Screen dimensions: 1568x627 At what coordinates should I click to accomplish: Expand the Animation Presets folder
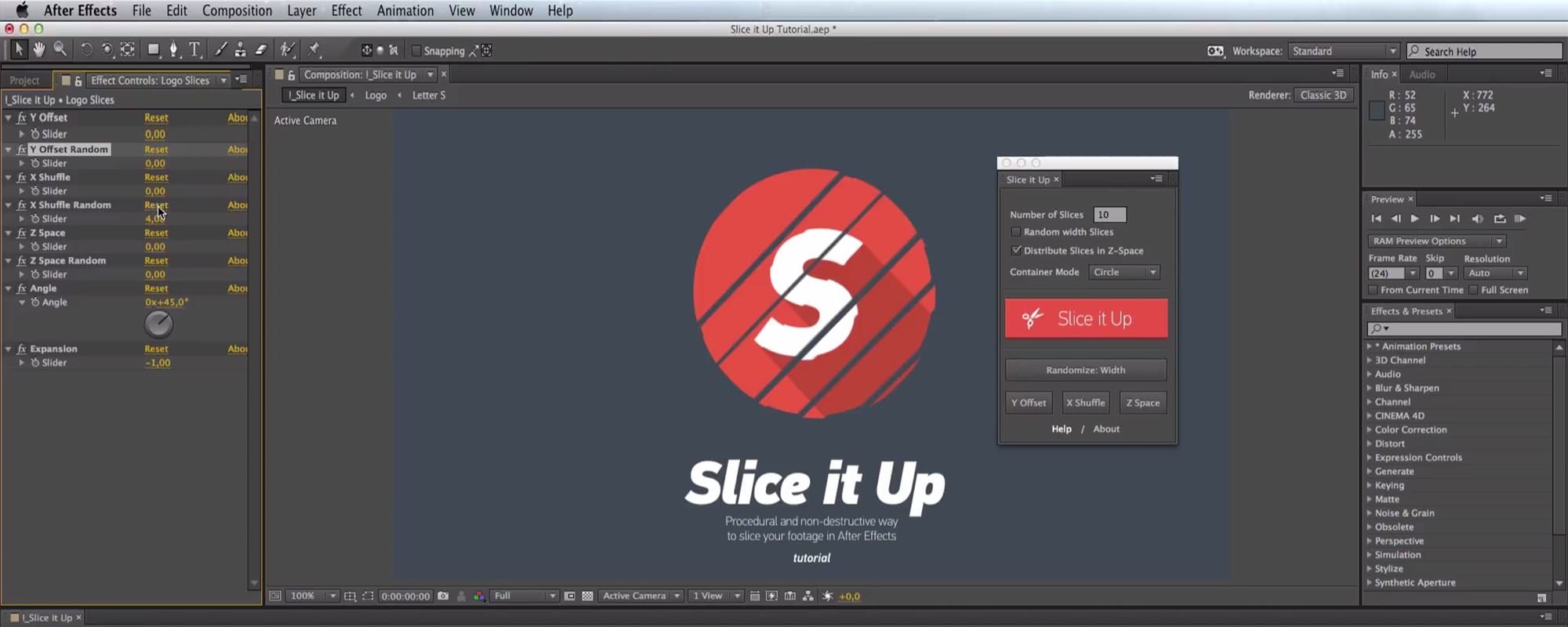pos(1370,346)
